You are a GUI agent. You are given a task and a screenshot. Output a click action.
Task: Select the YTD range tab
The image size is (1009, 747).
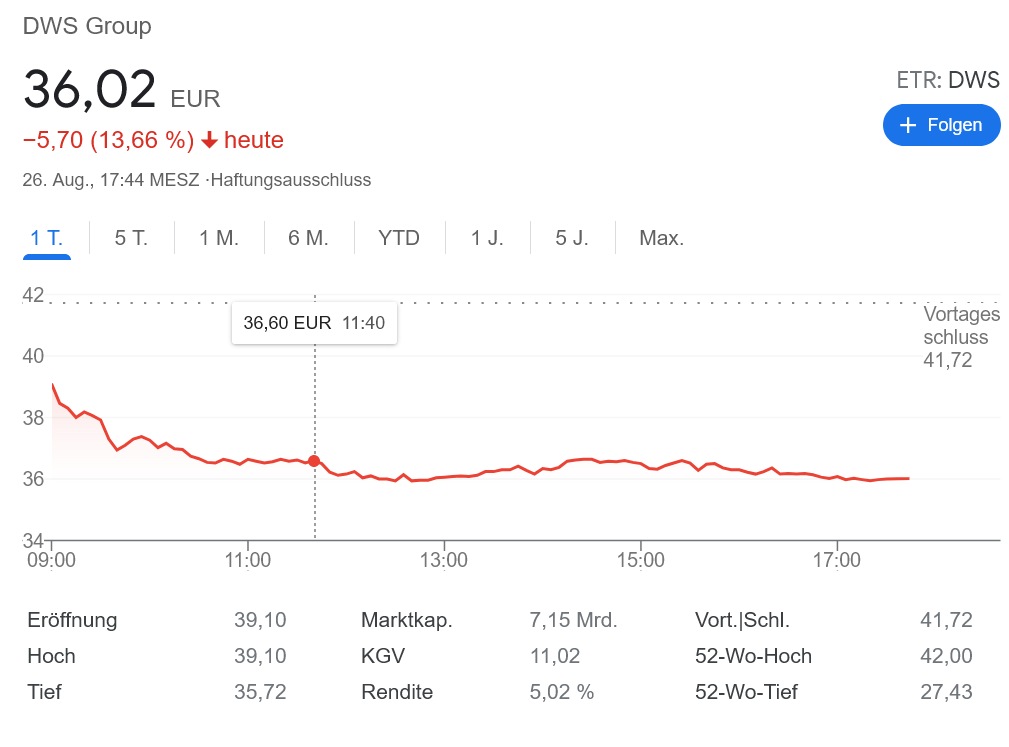[x=399, y=238]
